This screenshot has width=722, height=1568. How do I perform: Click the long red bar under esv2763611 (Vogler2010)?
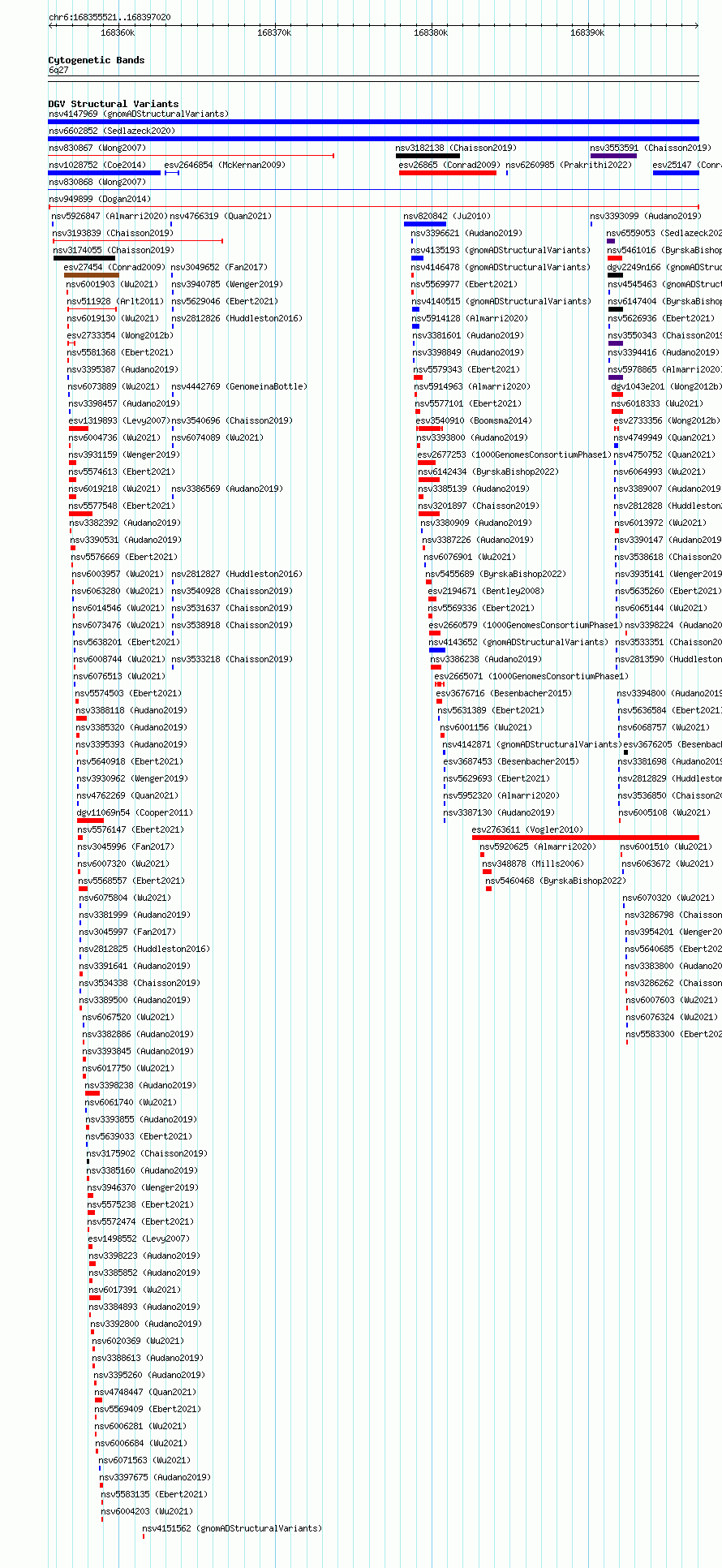585,838
